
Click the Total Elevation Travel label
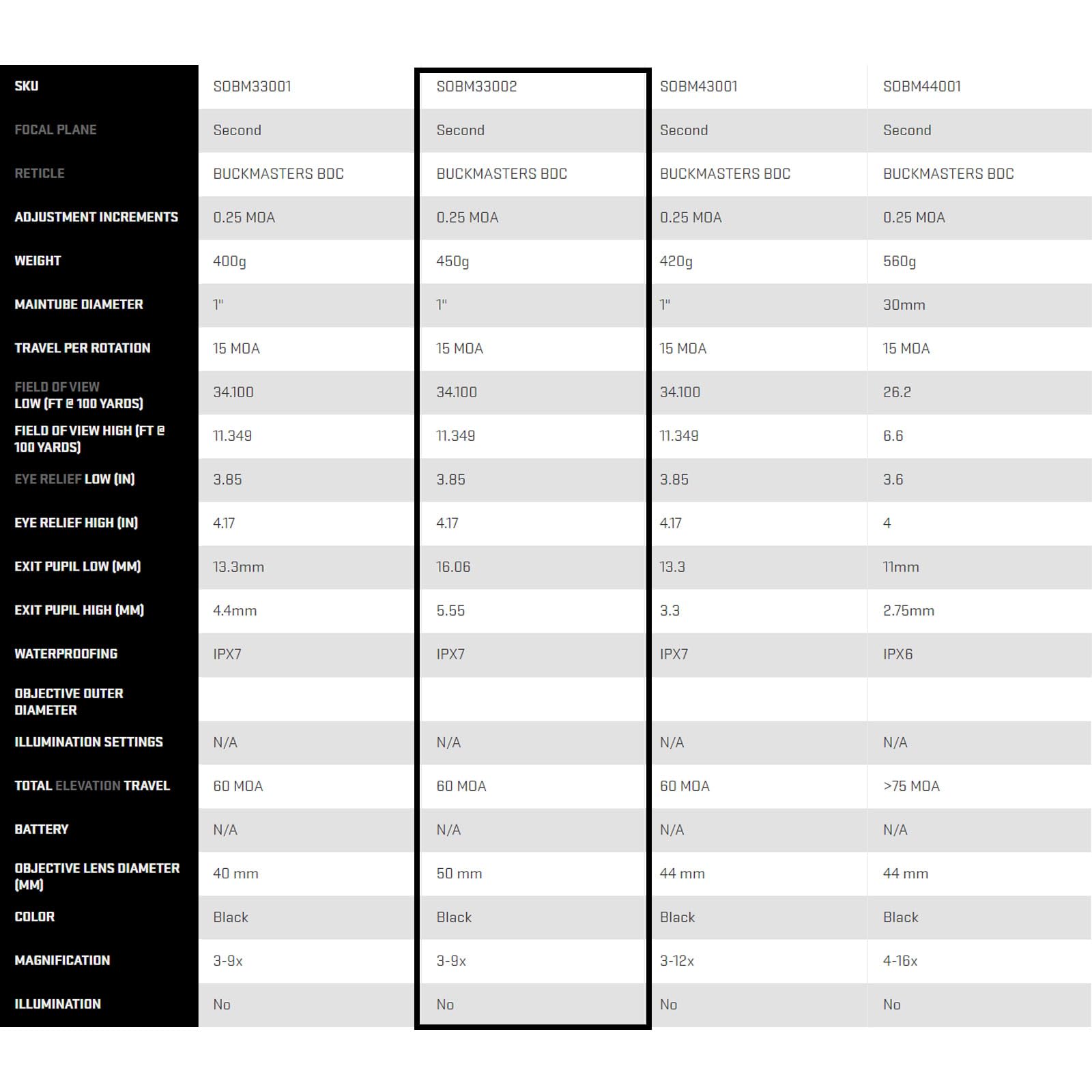click(91, 786)
